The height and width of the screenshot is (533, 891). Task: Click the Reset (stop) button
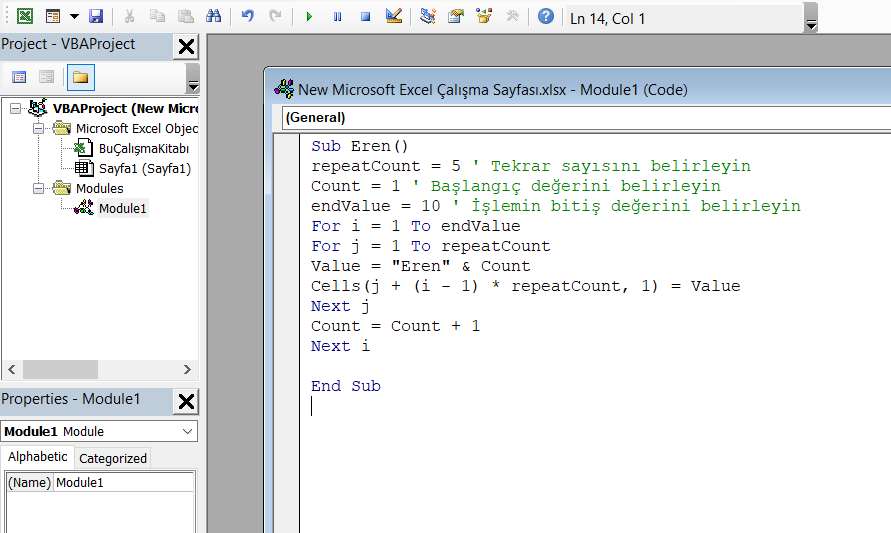coord(365,17)
